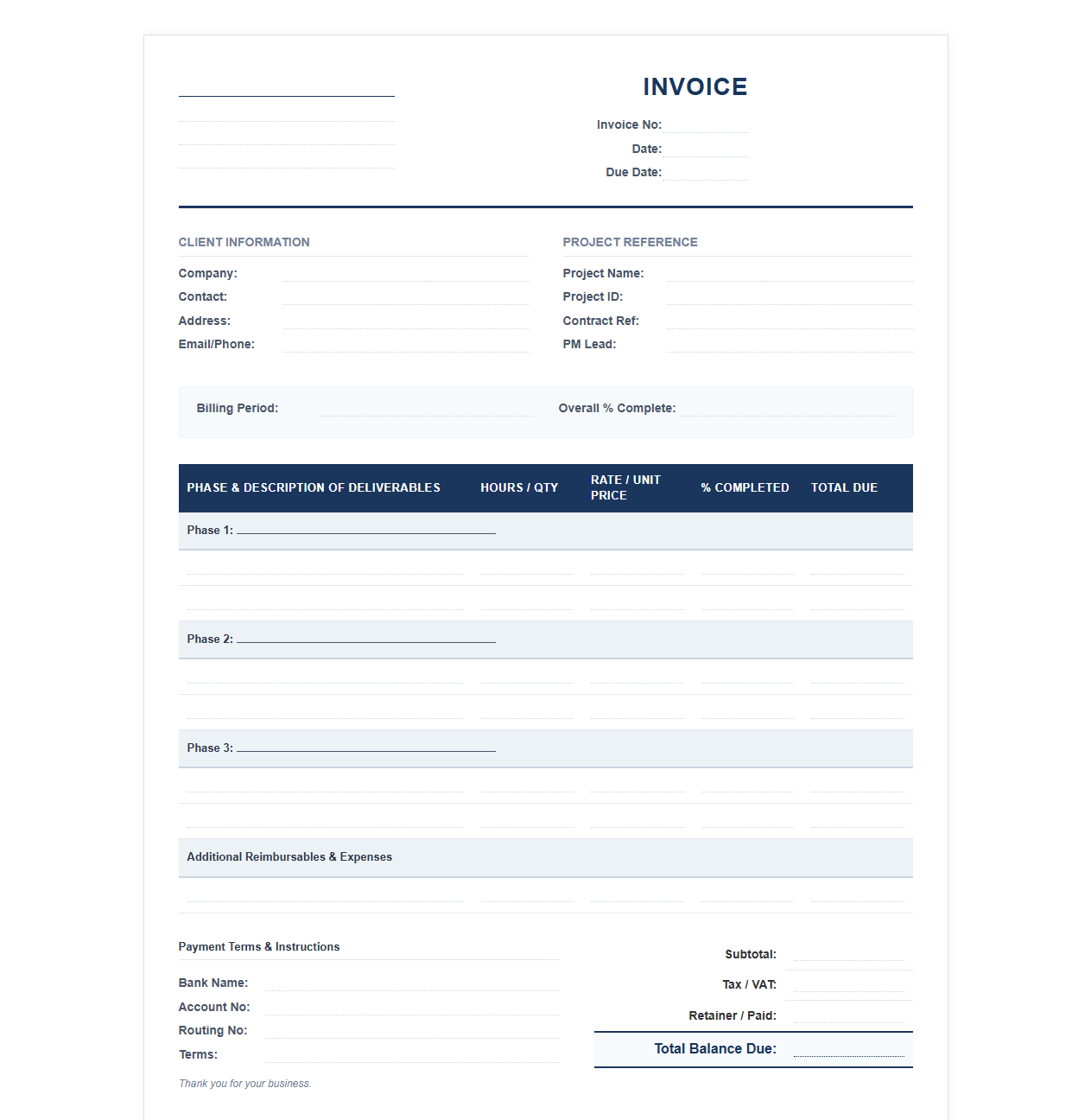Click the Billing Period label

coord(238,408)
